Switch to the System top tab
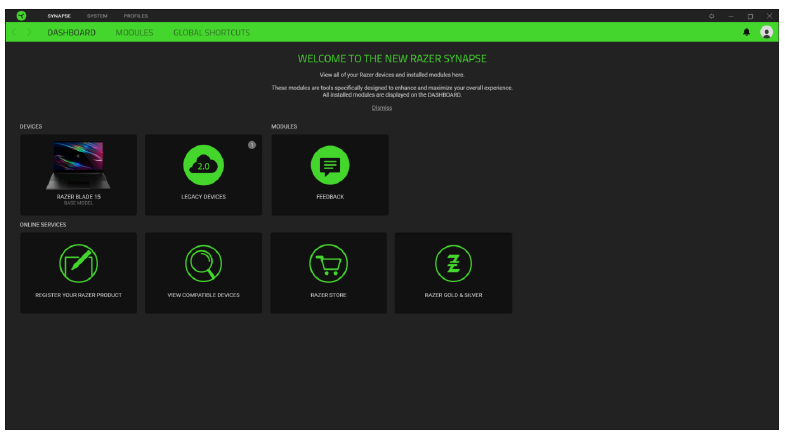This screenshot has width=785, height=439. (97, 16)
